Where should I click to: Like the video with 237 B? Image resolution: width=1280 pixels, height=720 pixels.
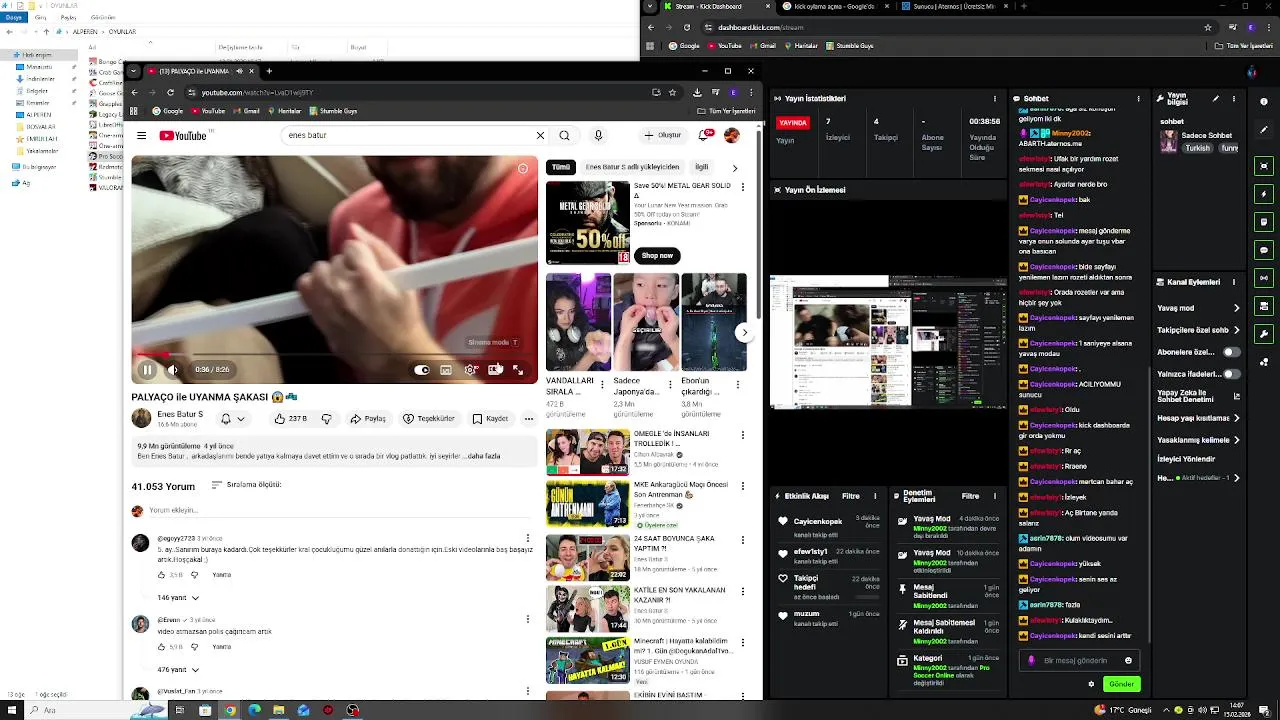click(x=291, y=419)
